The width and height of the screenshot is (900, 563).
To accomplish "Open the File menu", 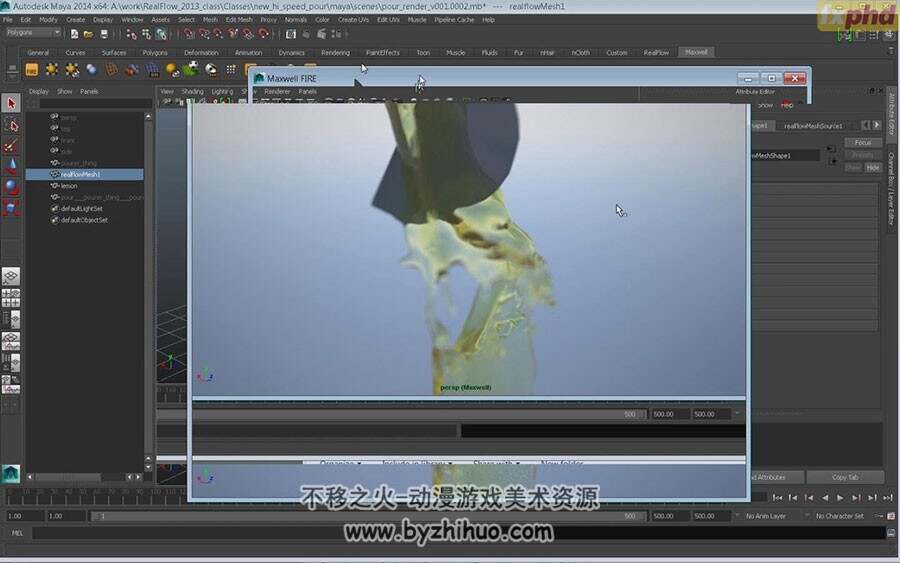I will tap(8, 20).
